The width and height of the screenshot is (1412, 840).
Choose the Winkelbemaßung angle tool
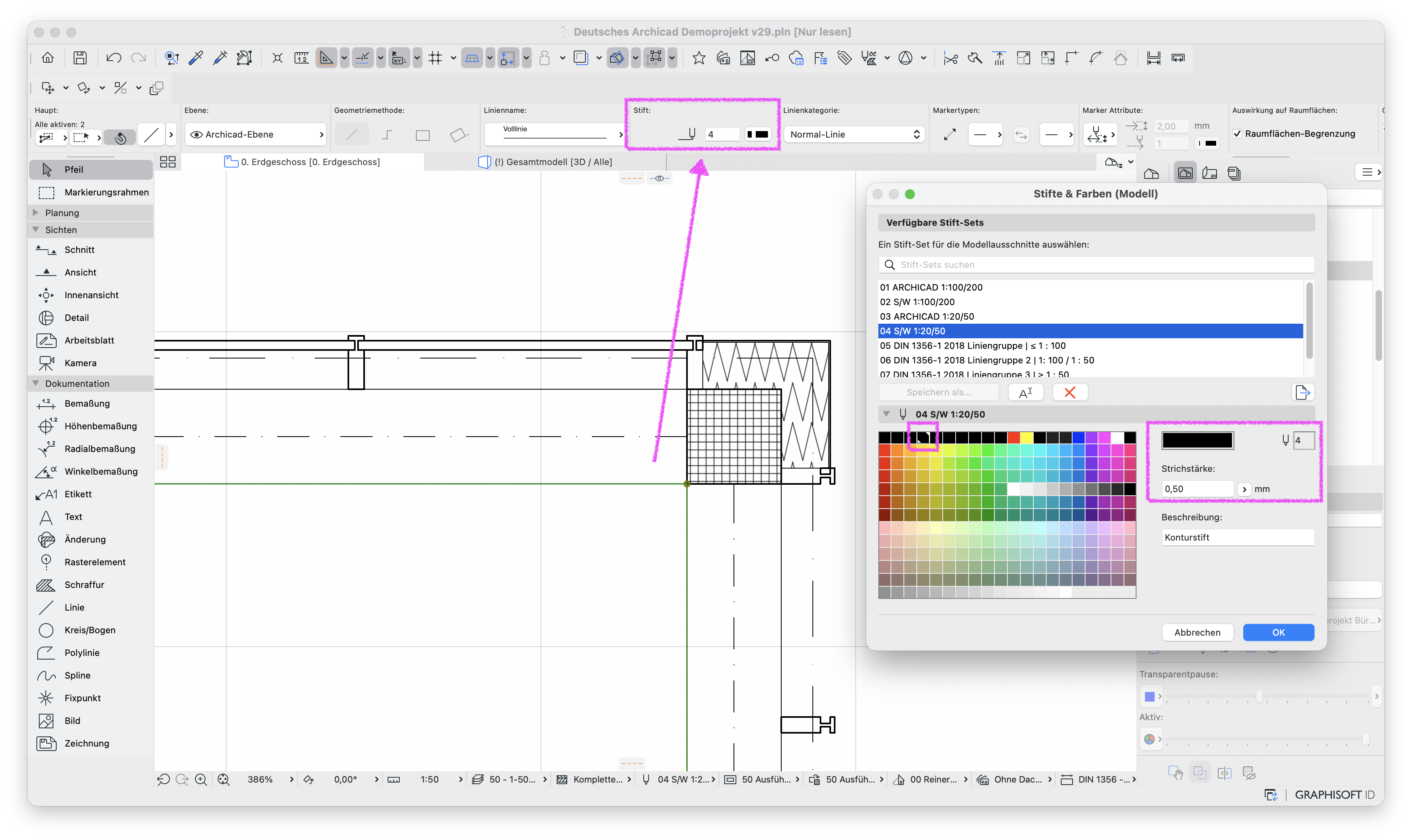[x=91, y=471]
